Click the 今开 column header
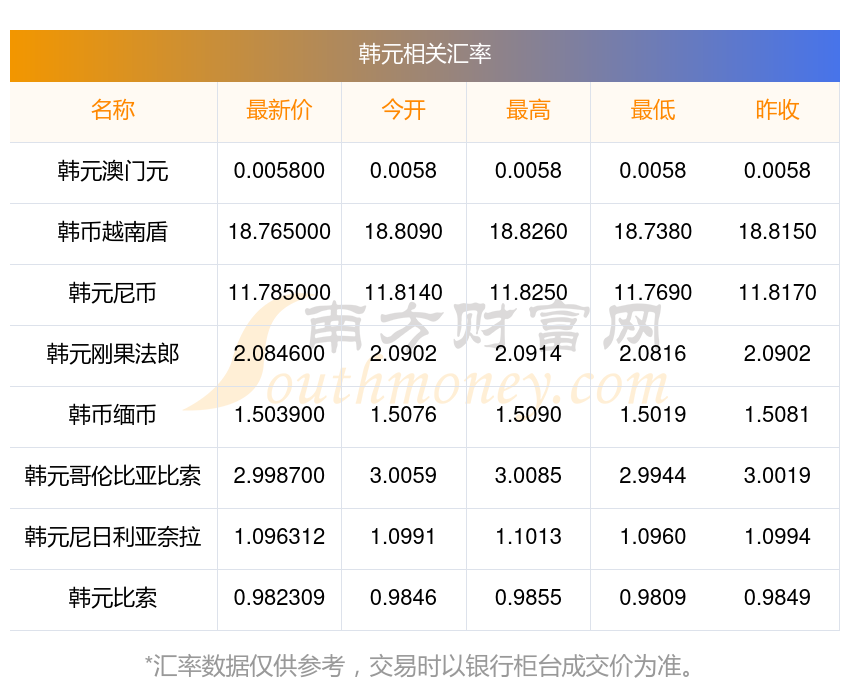This screenshot has width=850, height=698. point(403,110)
